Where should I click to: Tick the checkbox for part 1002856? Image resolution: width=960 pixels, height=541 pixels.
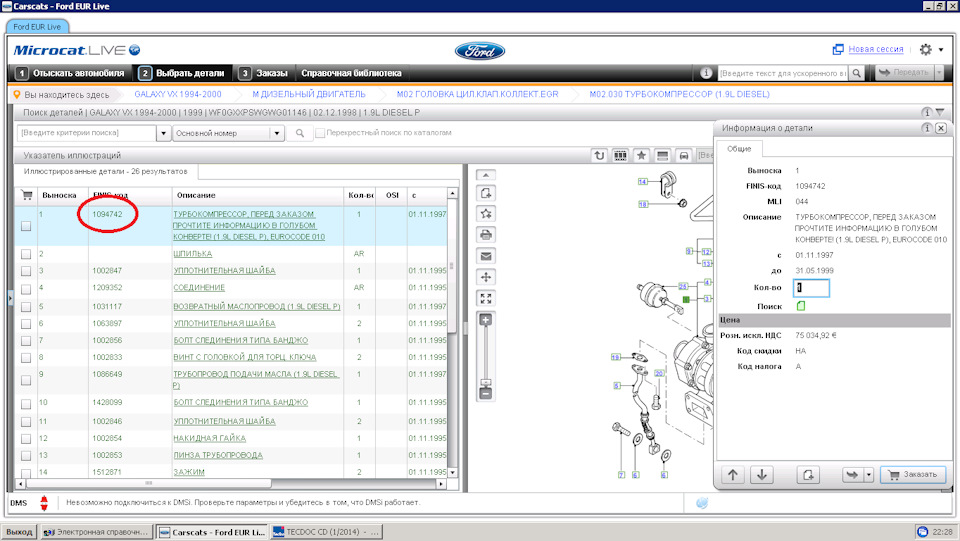26,341
